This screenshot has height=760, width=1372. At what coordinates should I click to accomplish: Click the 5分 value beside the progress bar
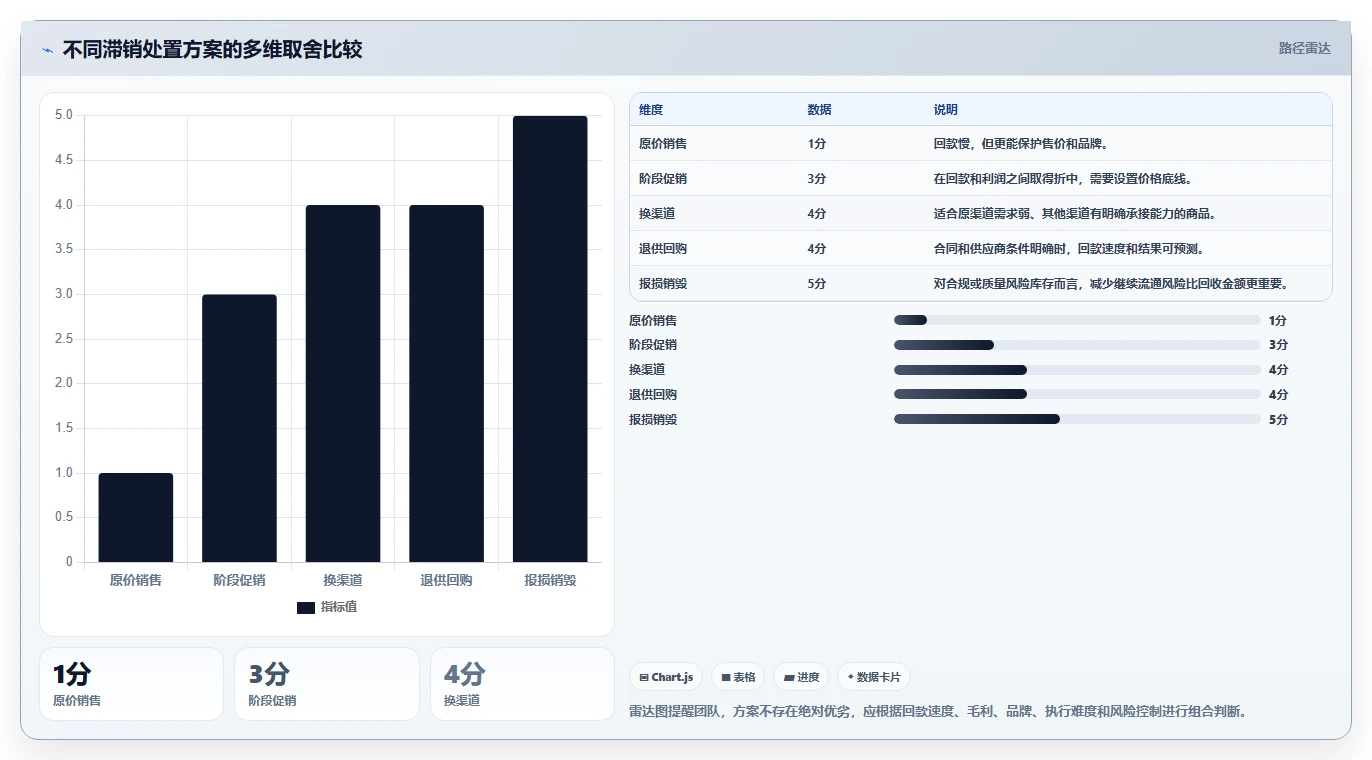coord(1278,420)
